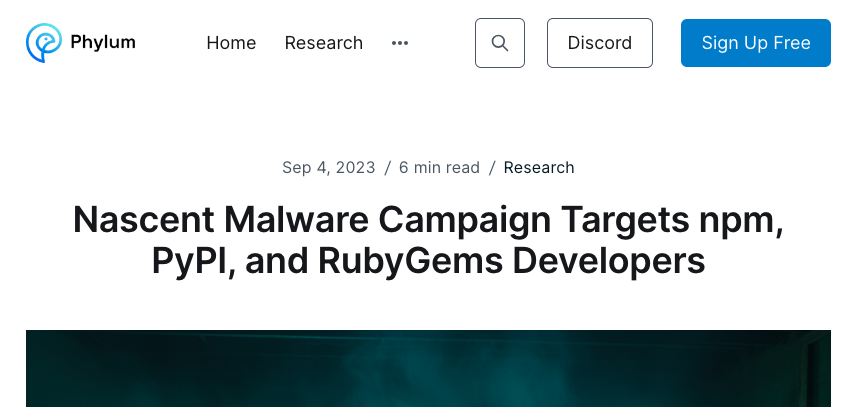Click the Discord button
This screenshot has height=407, width=854.
(x=599, y=43)
